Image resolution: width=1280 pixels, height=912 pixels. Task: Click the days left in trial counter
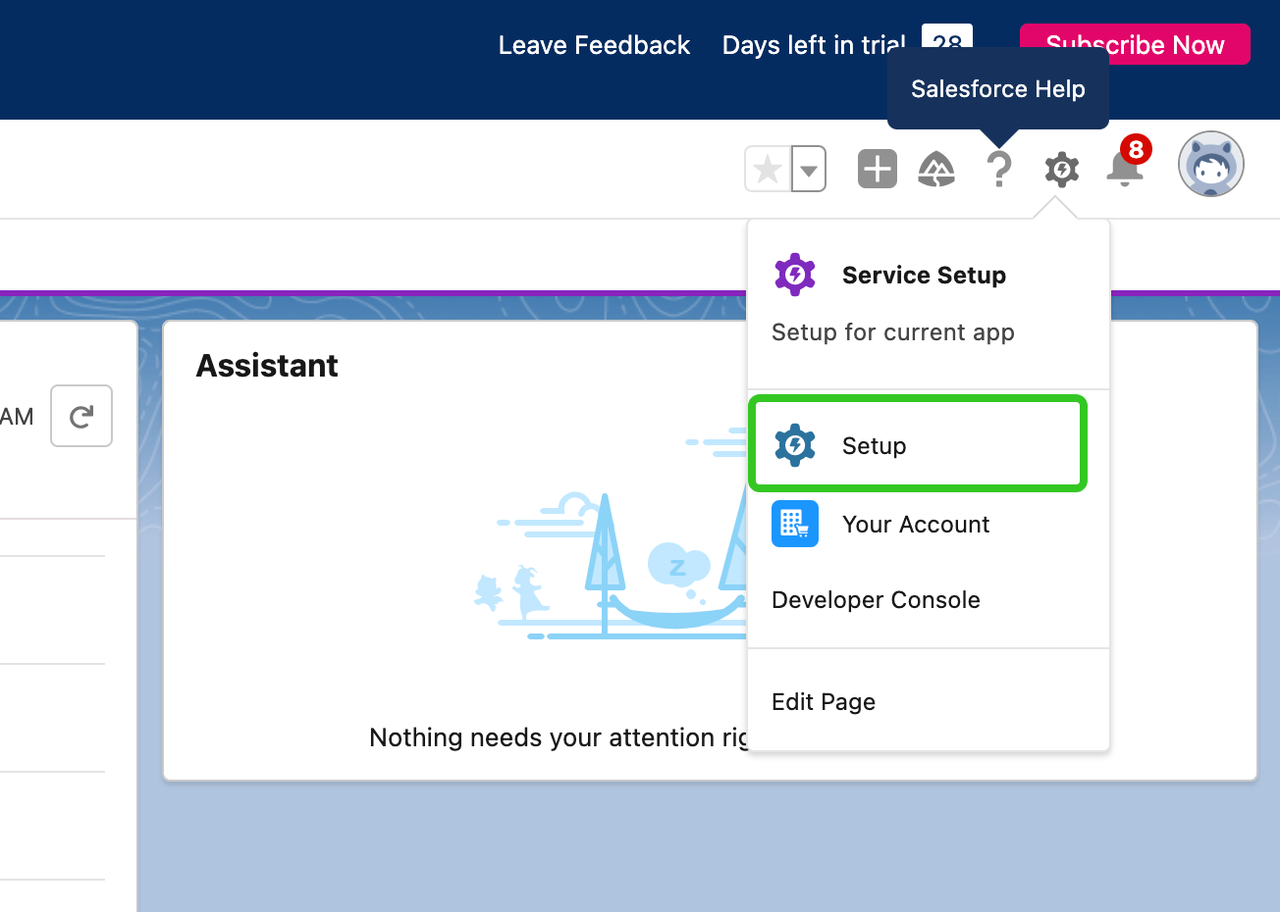945,38
